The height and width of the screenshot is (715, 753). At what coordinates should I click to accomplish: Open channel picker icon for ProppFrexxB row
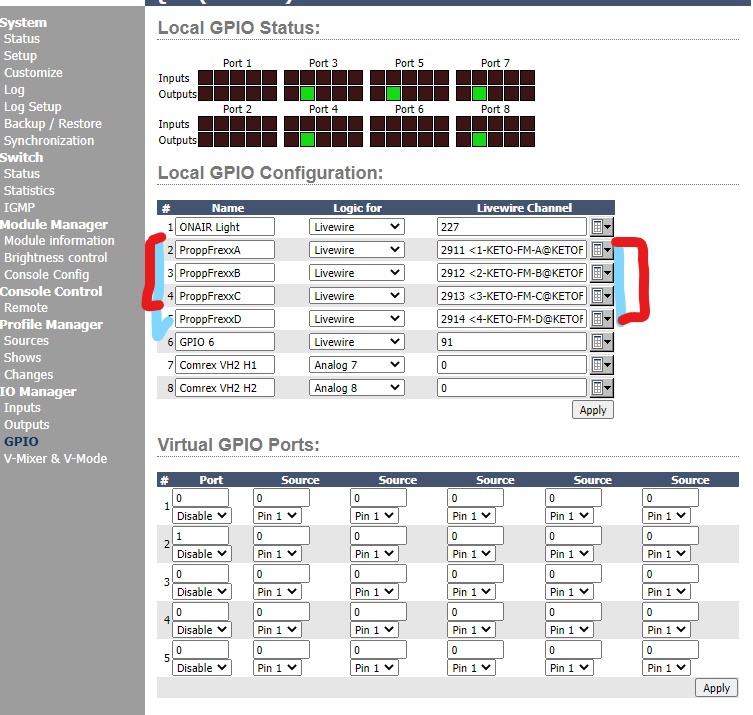coord(601,273)
